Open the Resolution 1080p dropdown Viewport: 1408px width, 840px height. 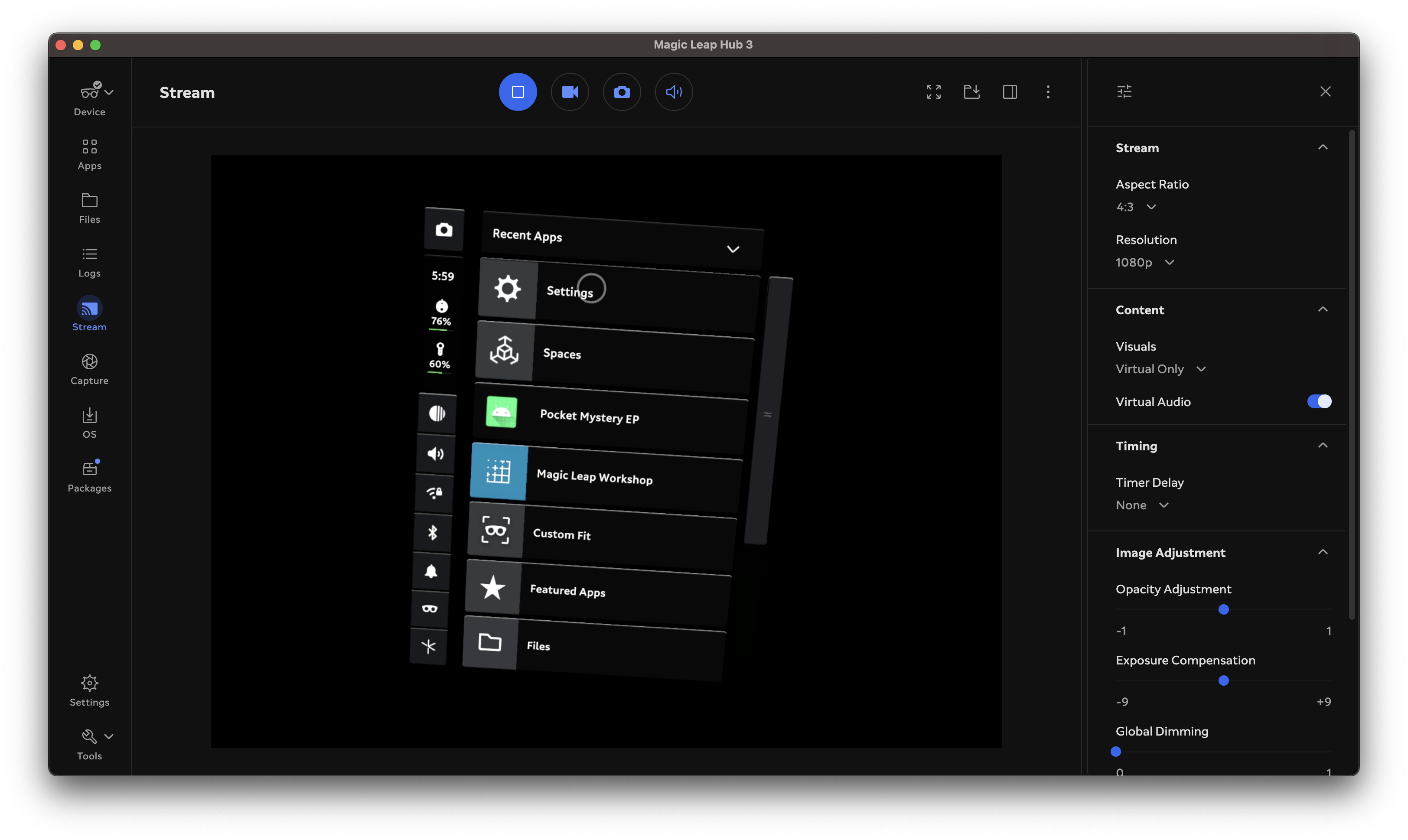[x=1145, y=262]
